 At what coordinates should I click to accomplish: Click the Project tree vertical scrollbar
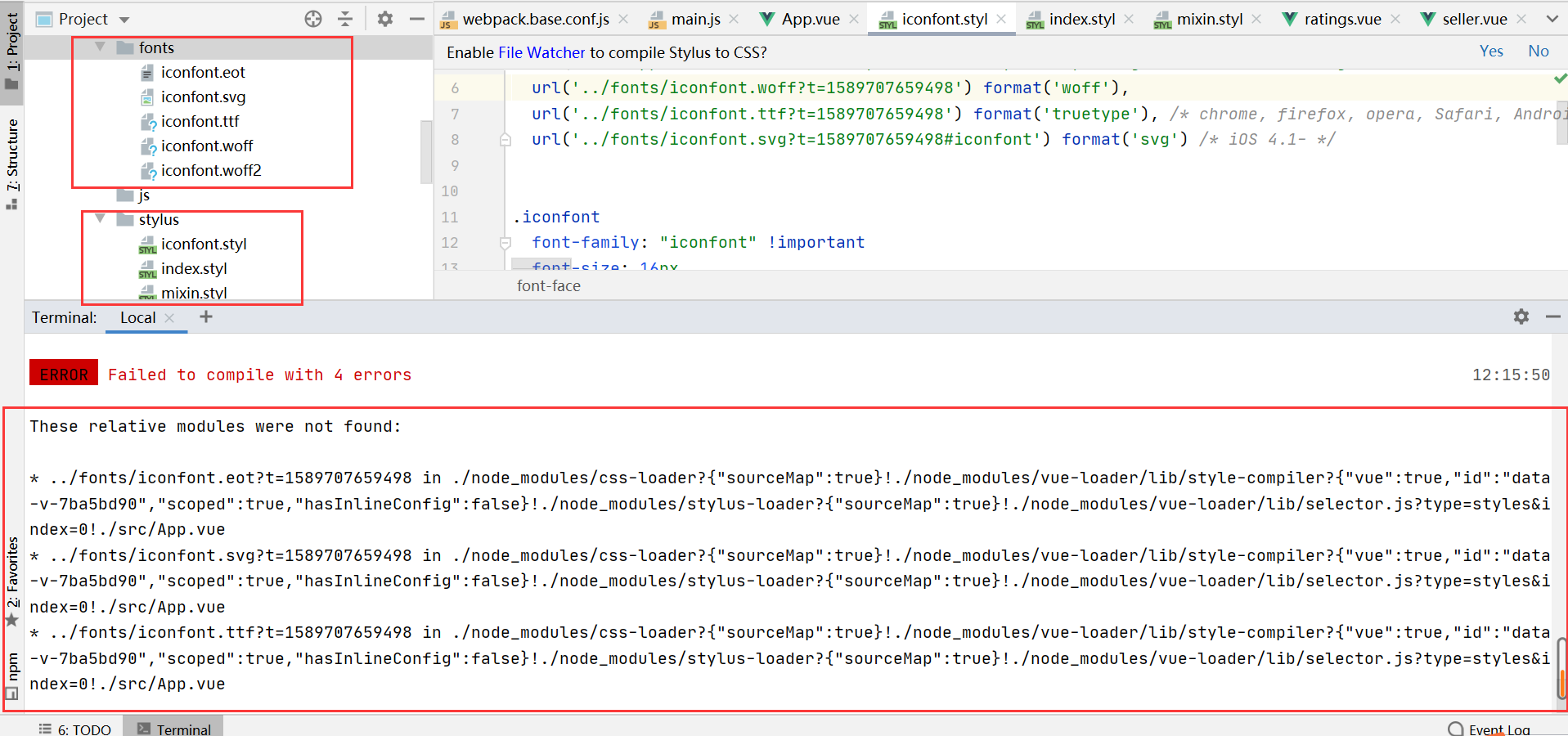pyautogui.click(x=426, y=152)
